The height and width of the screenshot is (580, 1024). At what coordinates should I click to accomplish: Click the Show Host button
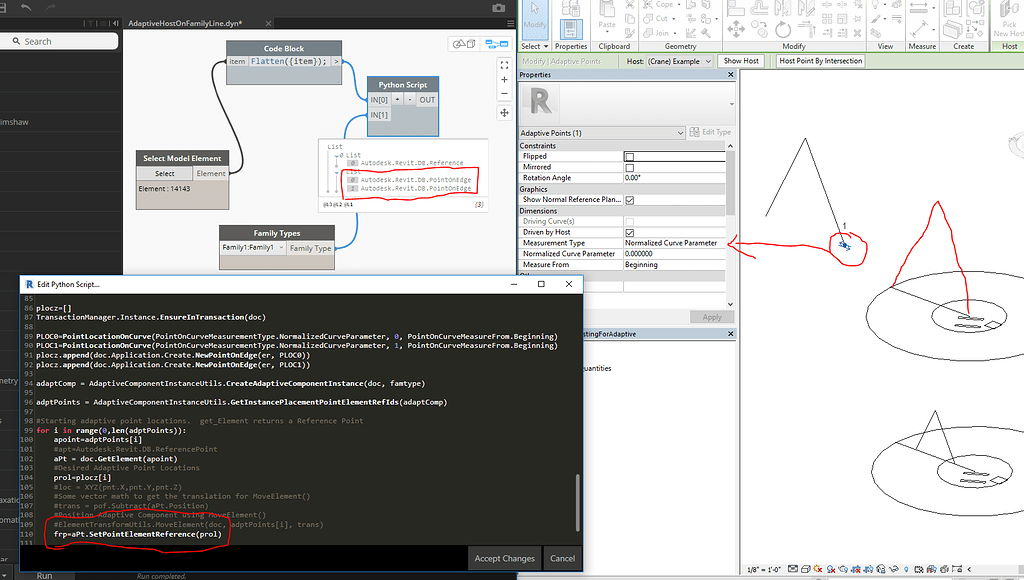click(740, 60)
